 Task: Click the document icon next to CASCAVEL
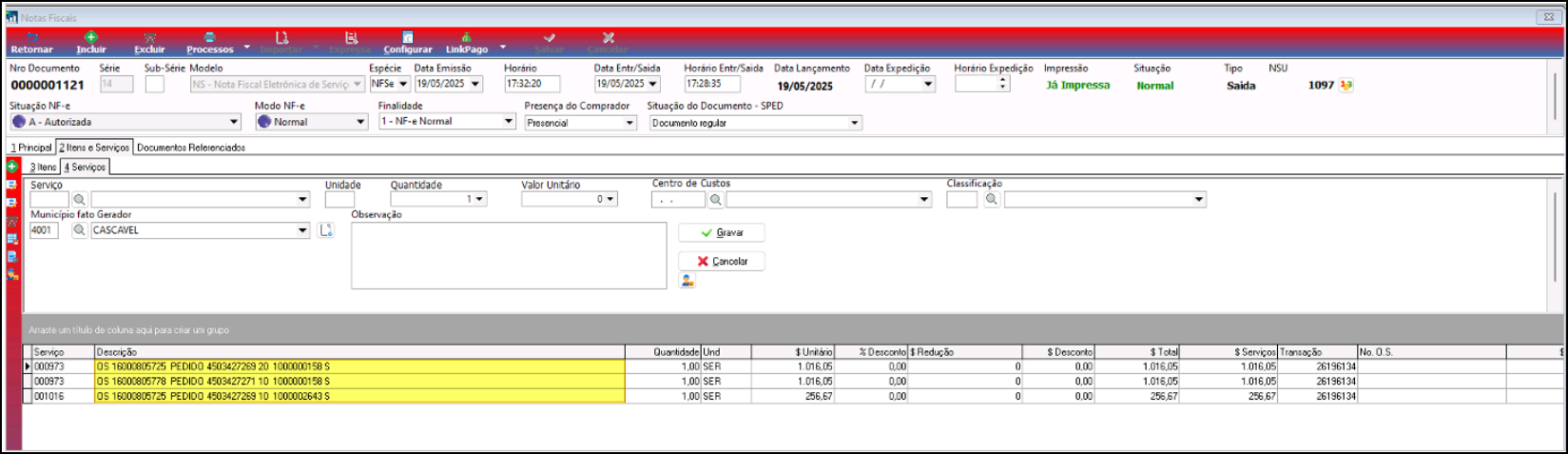coord(326,230)
